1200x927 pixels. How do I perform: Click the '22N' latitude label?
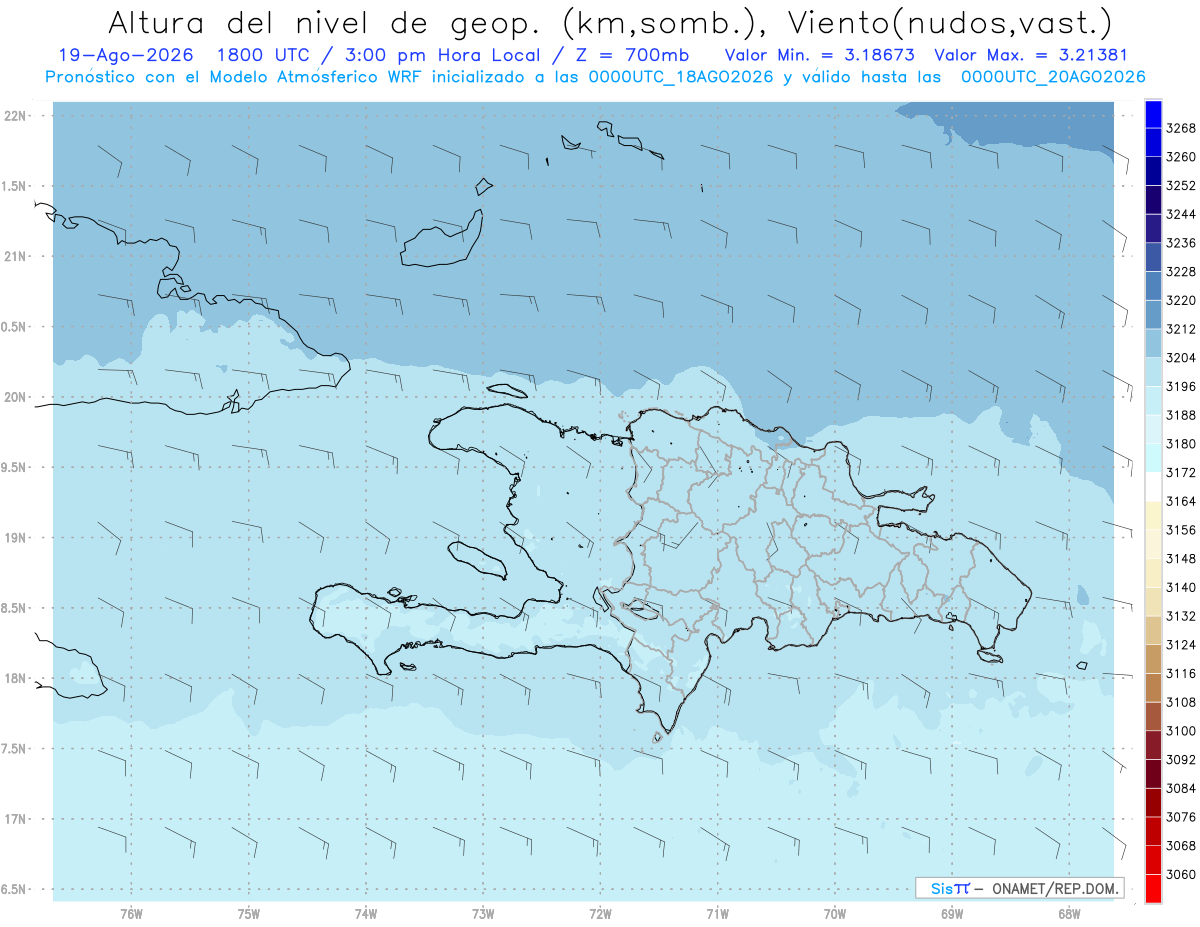(15, 116)
